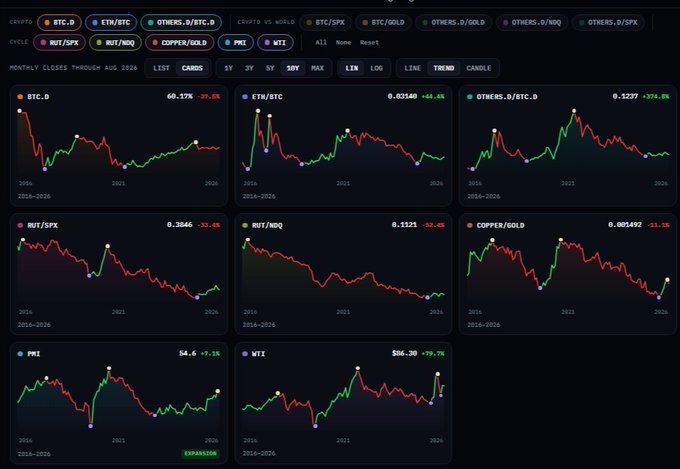The image size is (680, 469).
Task: Toggle the RUT/NDQ cycle chip
Action: click(x=115, y=43)
